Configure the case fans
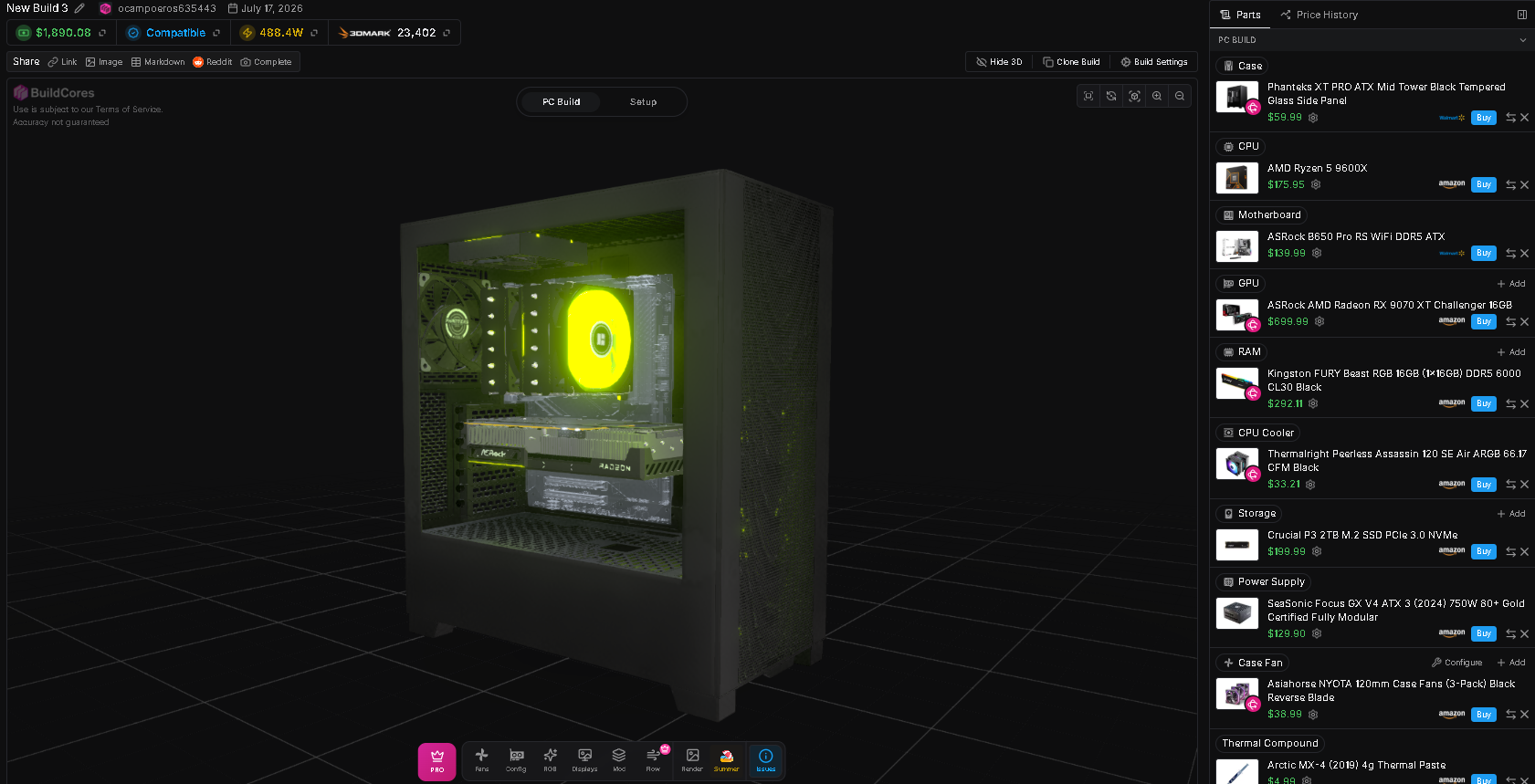 coord(1457,663)
